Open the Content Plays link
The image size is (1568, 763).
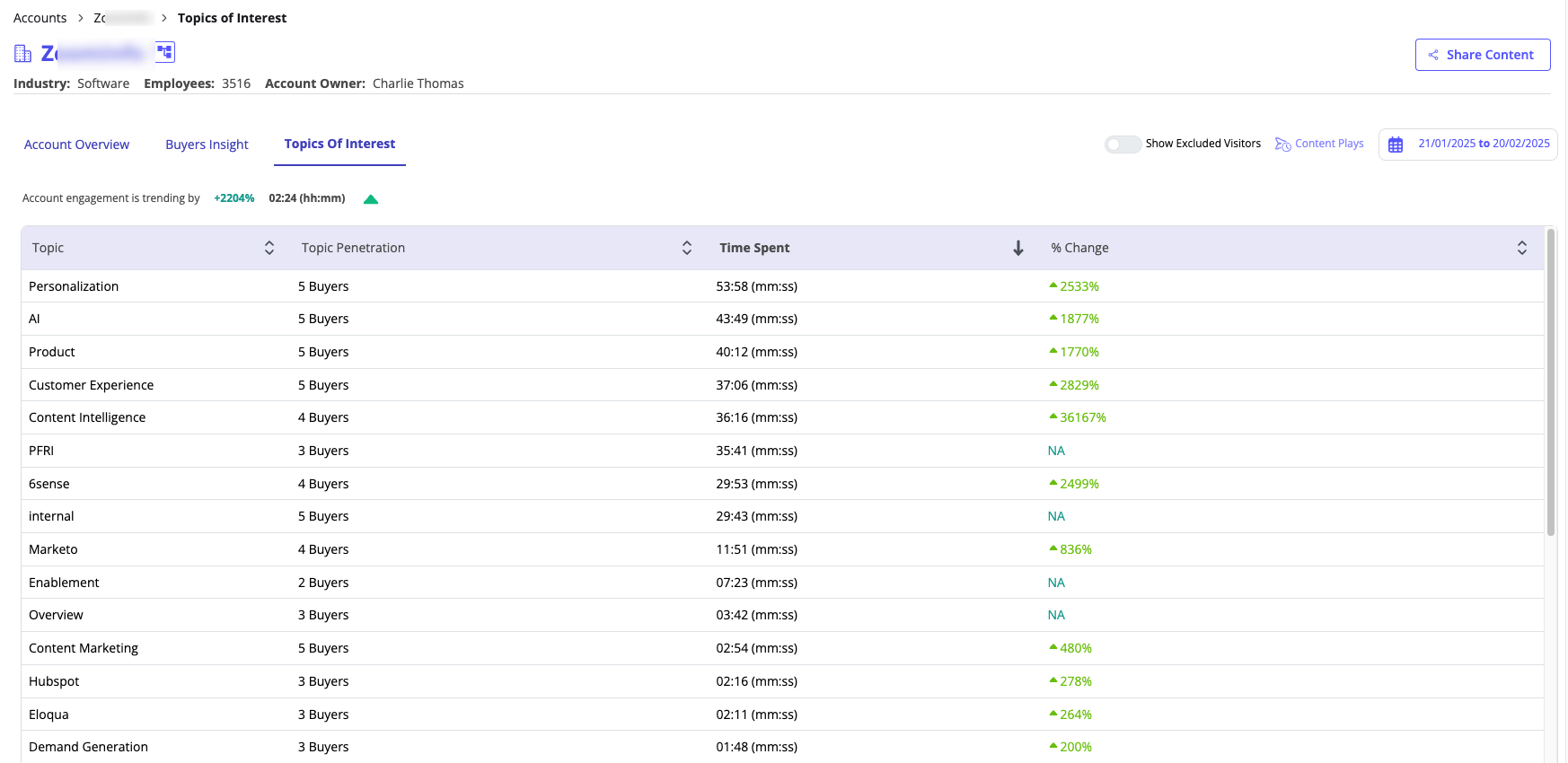pos(1329,144)
